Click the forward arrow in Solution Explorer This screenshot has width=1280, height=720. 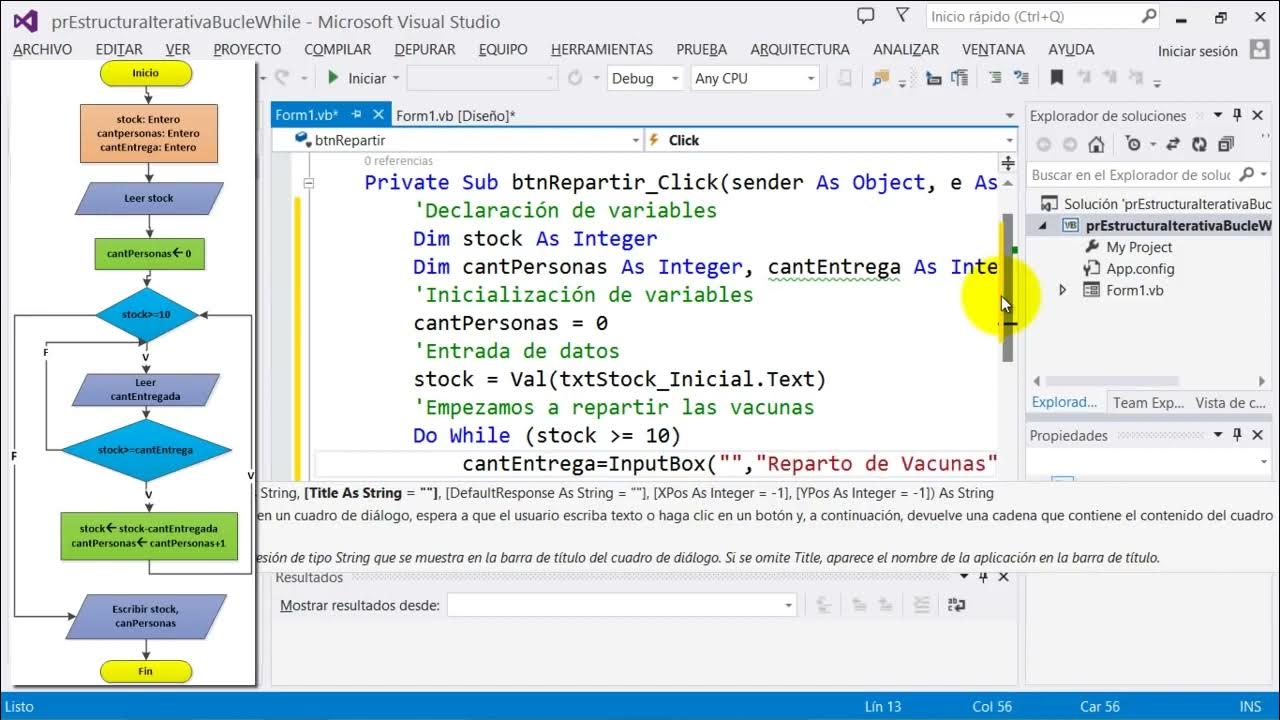1070,144
